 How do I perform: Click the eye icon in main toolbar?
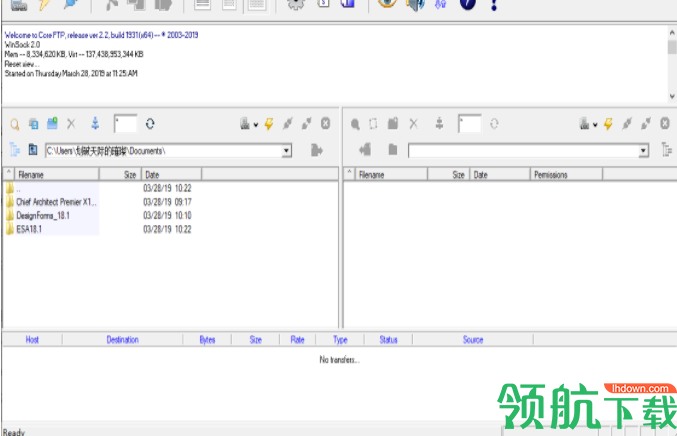point(387,3)
